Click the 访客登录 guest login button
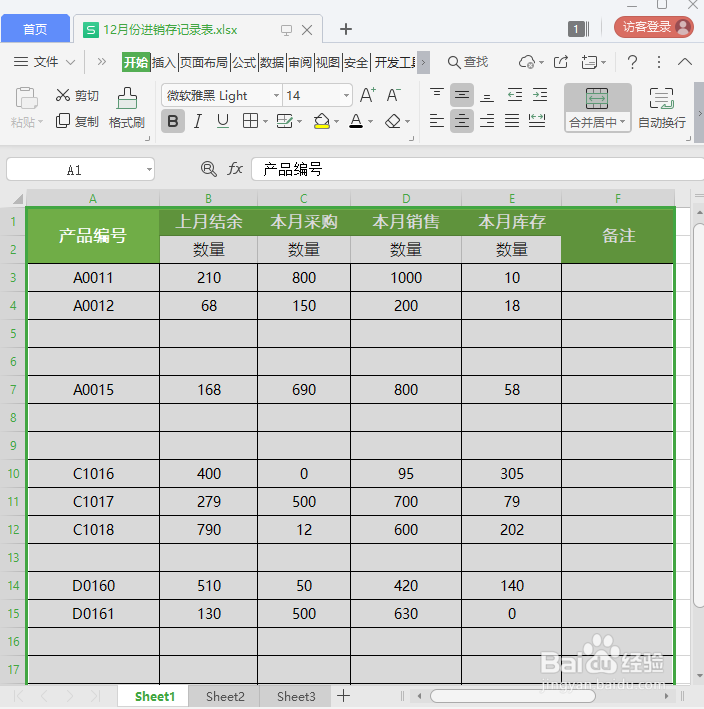This screenshot has height=709, width=704. click(654, 27)
